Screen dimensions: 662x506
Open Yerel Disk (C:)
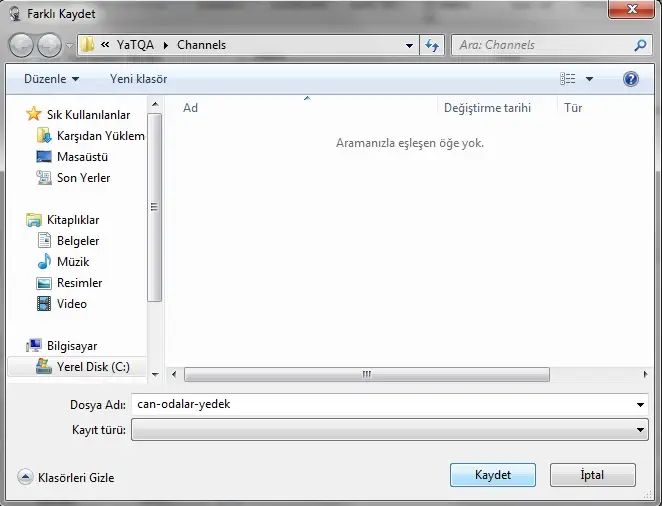pyautogui.click(x=93, y=367)
